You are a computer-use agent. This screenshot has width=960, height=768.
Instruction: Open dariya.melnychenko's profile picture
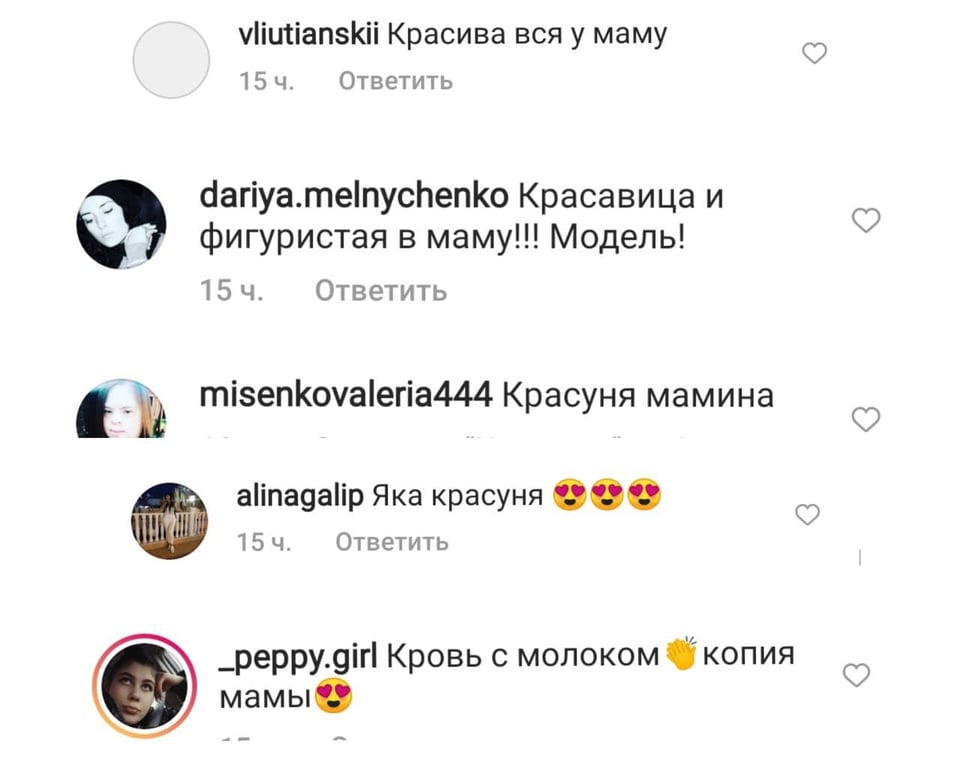121,224
